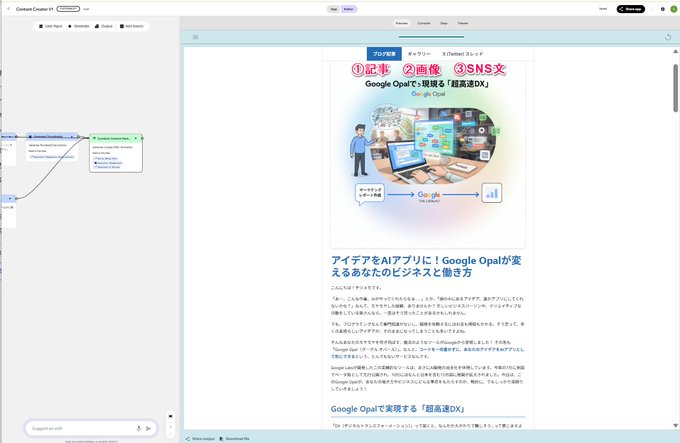Screen dimensions: 680x443
Task: Click Share output at the bottom
Action: pyautogui.click(x=200, y=439)
